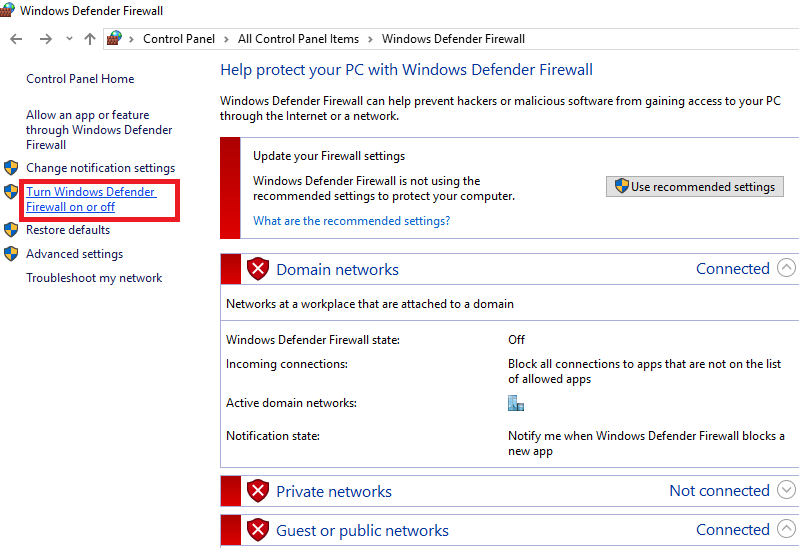Click Windows Defender Firewall state label
The width and height of the screenshot is (799, 548).
[x=312, y=340]
